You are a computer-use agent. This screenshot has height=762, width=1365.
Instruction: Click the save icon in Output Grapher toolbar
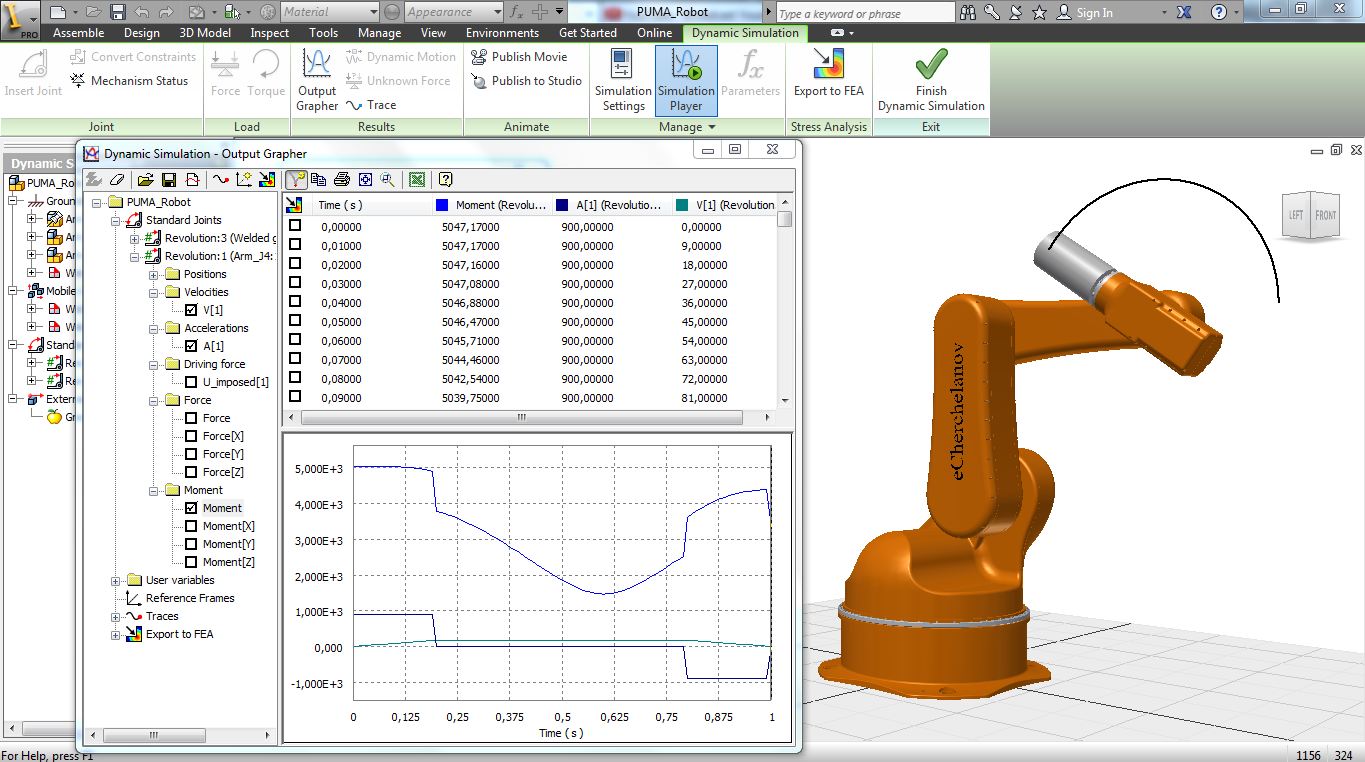point(169,180)
